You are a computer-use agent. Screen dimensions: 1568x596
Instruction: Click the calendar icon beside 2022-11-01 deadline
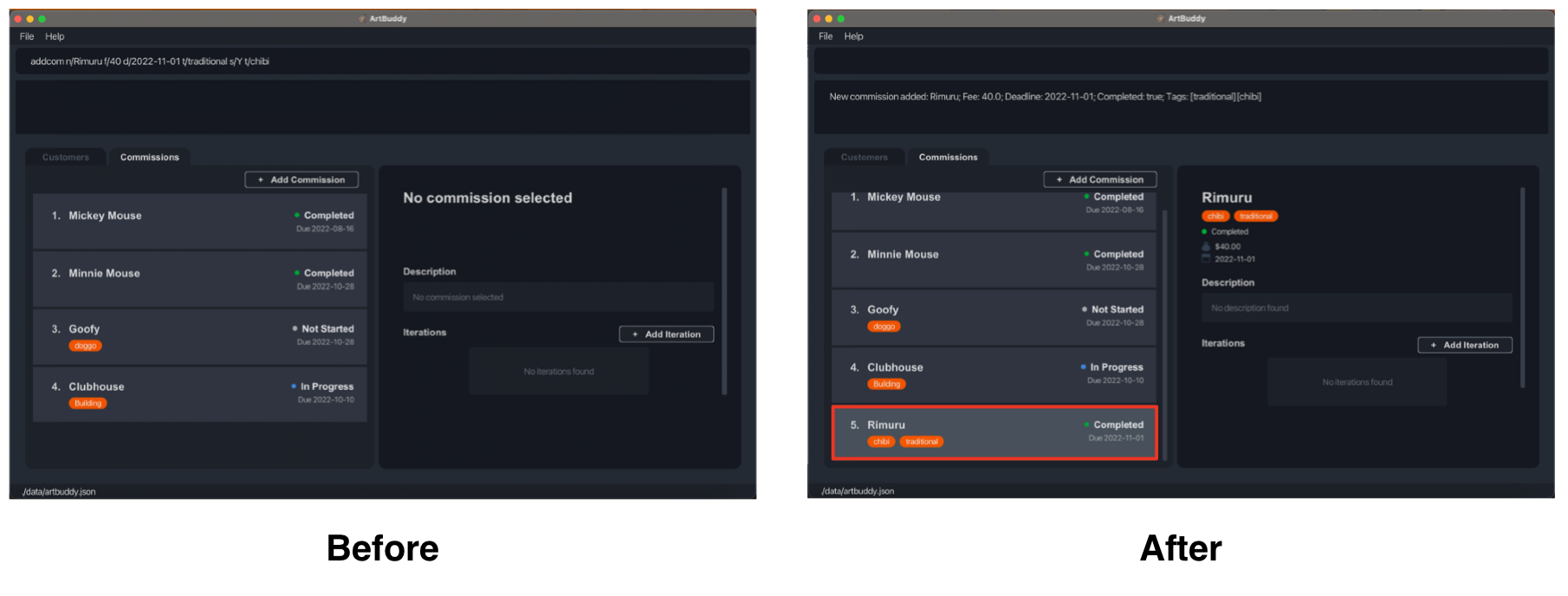(x=1206, y=258)
